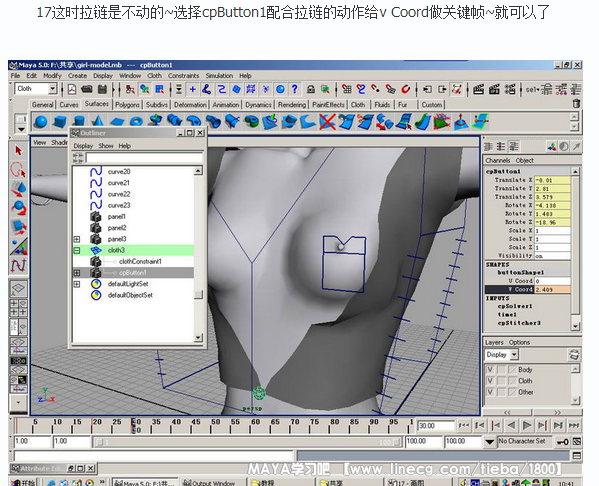Pick the Lasso select tool
This screenshot has width=599, height=486.
[x=18, y=170]
